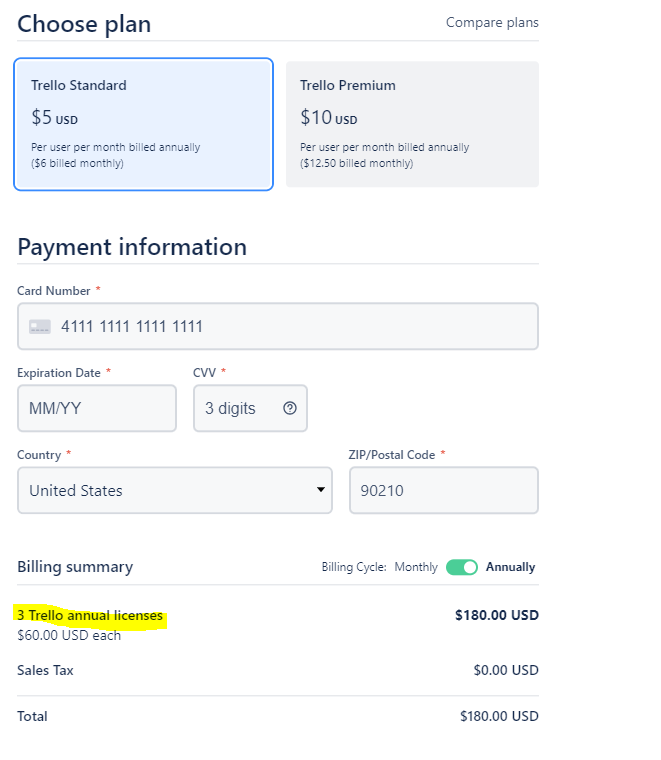Open the Compare plans link

click(x=492, y=23)
